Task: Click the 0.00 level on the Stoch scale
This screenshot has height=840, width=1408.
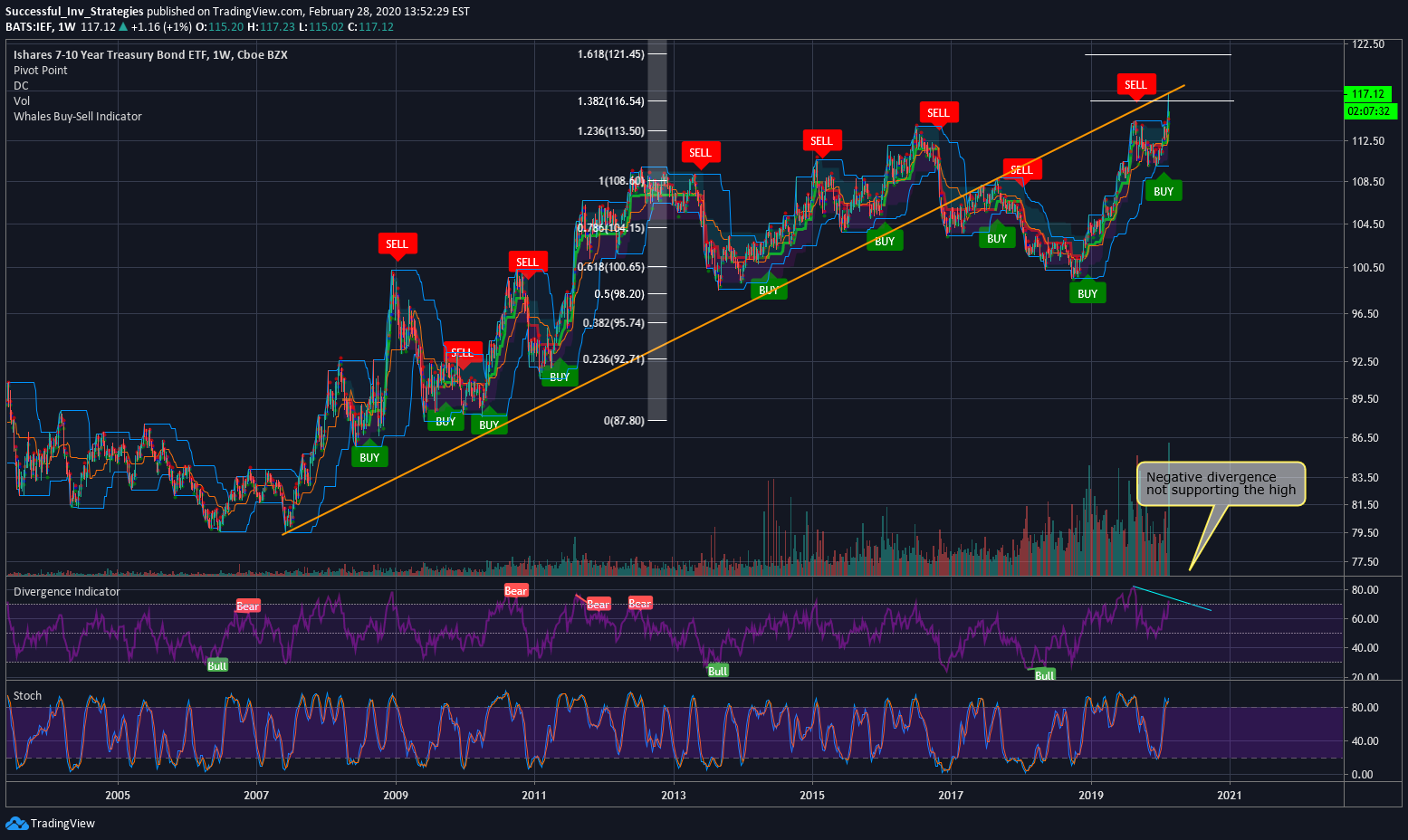Action: point(1362,775)
